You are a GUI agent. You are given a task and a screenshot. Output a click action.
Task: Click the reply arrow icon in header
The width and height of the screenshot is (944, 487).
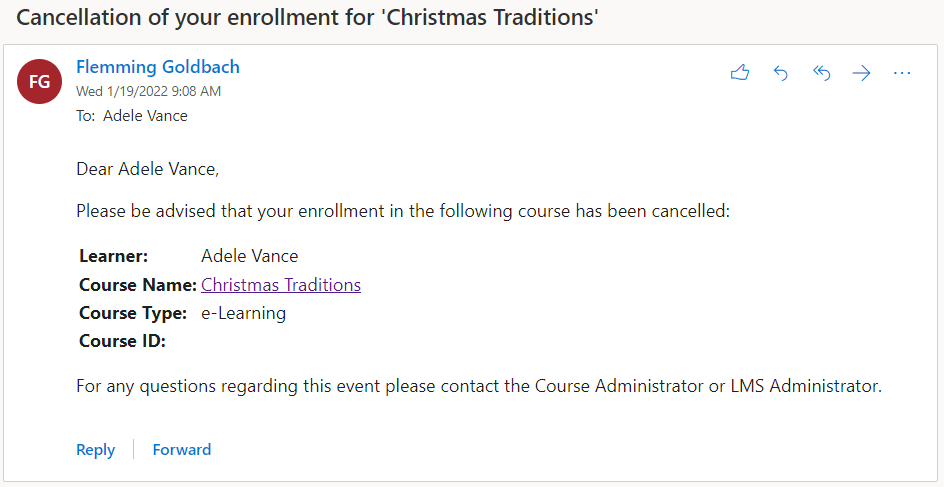tap(781, 73)
